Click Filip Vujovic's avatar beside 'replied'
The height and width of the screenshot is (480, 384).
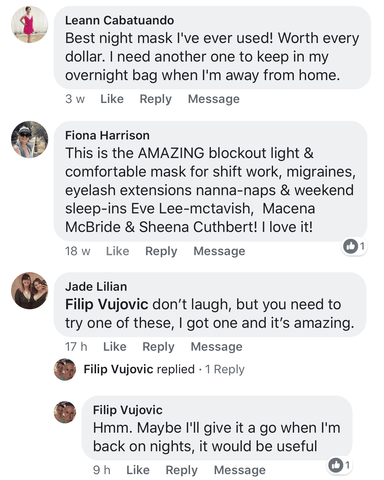coord(65,369)
